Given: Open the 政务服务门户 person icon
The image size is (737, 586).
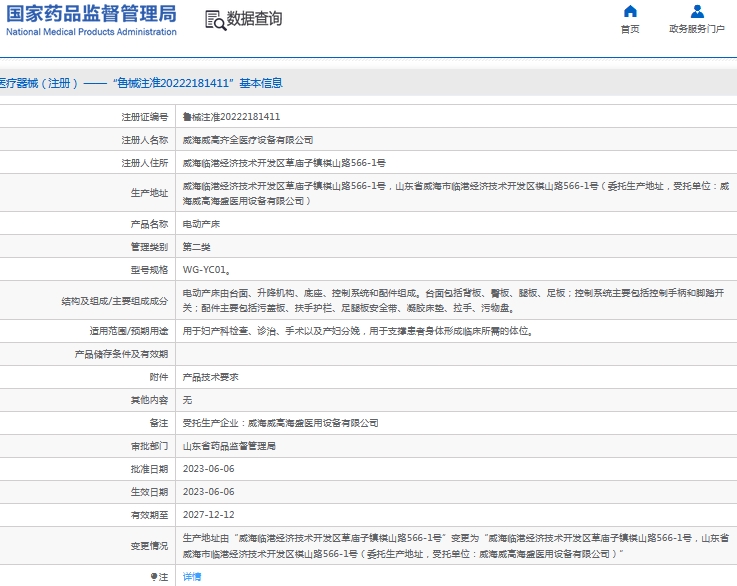Looking at the screenshot, I should (697, 11).
